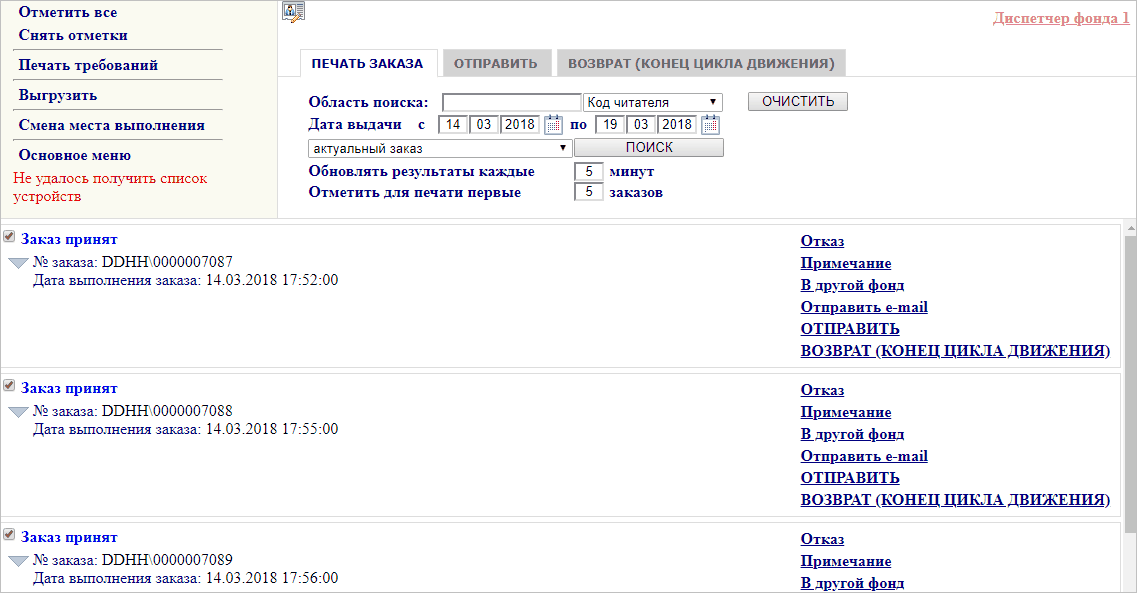This screenshot has width=1137, height=593.
Task: Click the Диспетчер фонда 1 link
Action: point(1060,18)
